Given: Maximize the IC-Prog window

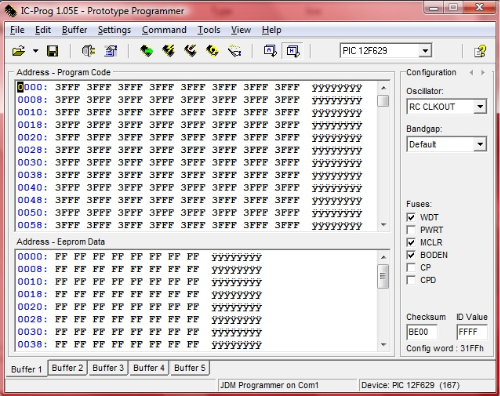Looking at the screenshot, I should (x=453, y=8).
